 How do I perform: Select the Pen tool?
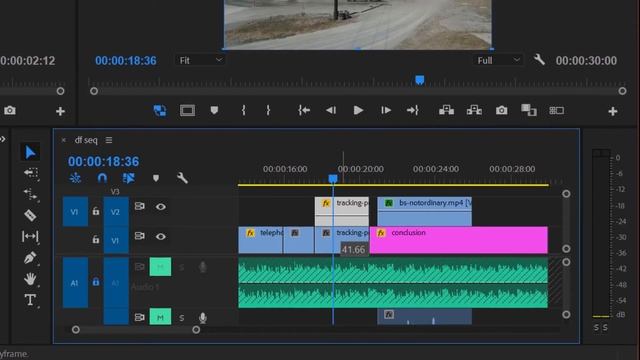30,258
